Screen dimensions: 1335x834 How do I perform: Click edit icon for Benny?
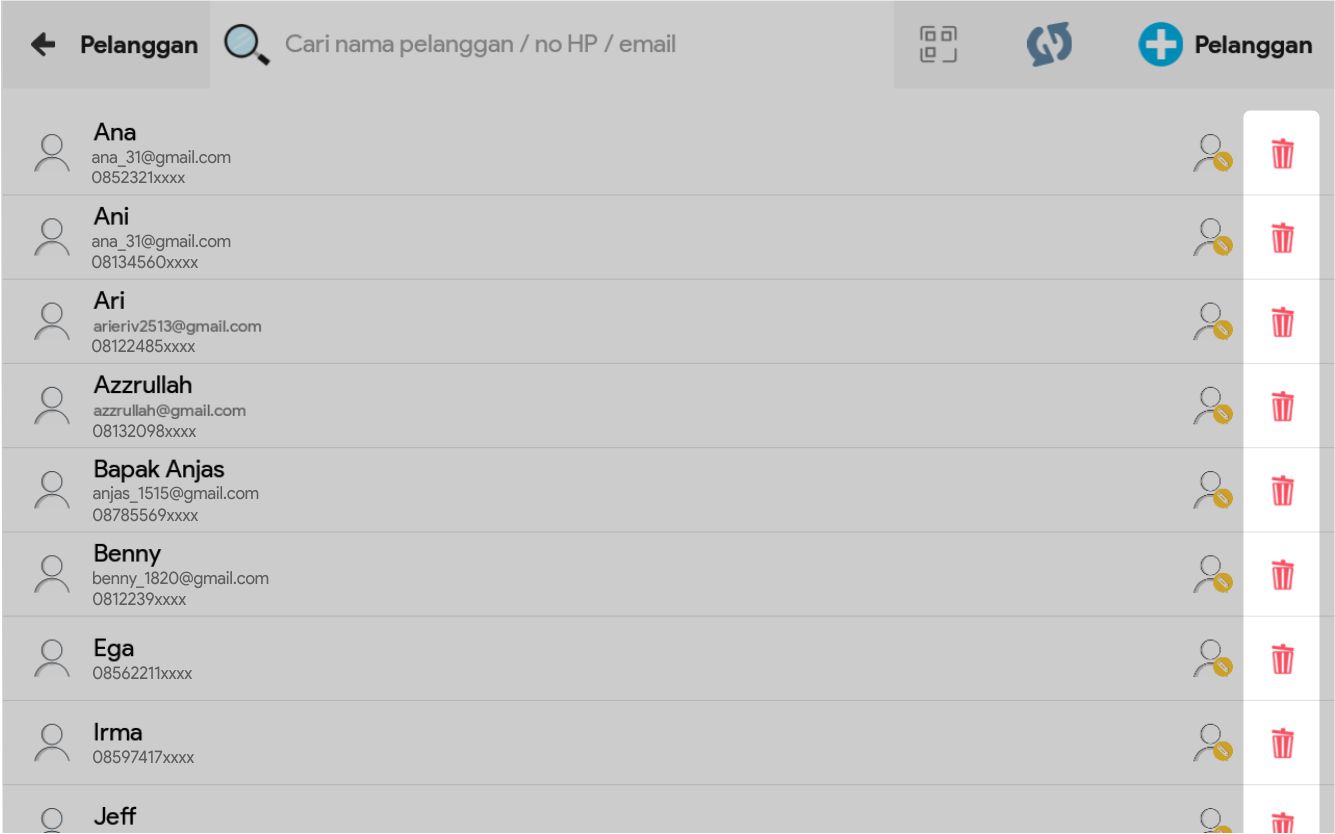click(1212, 575)
